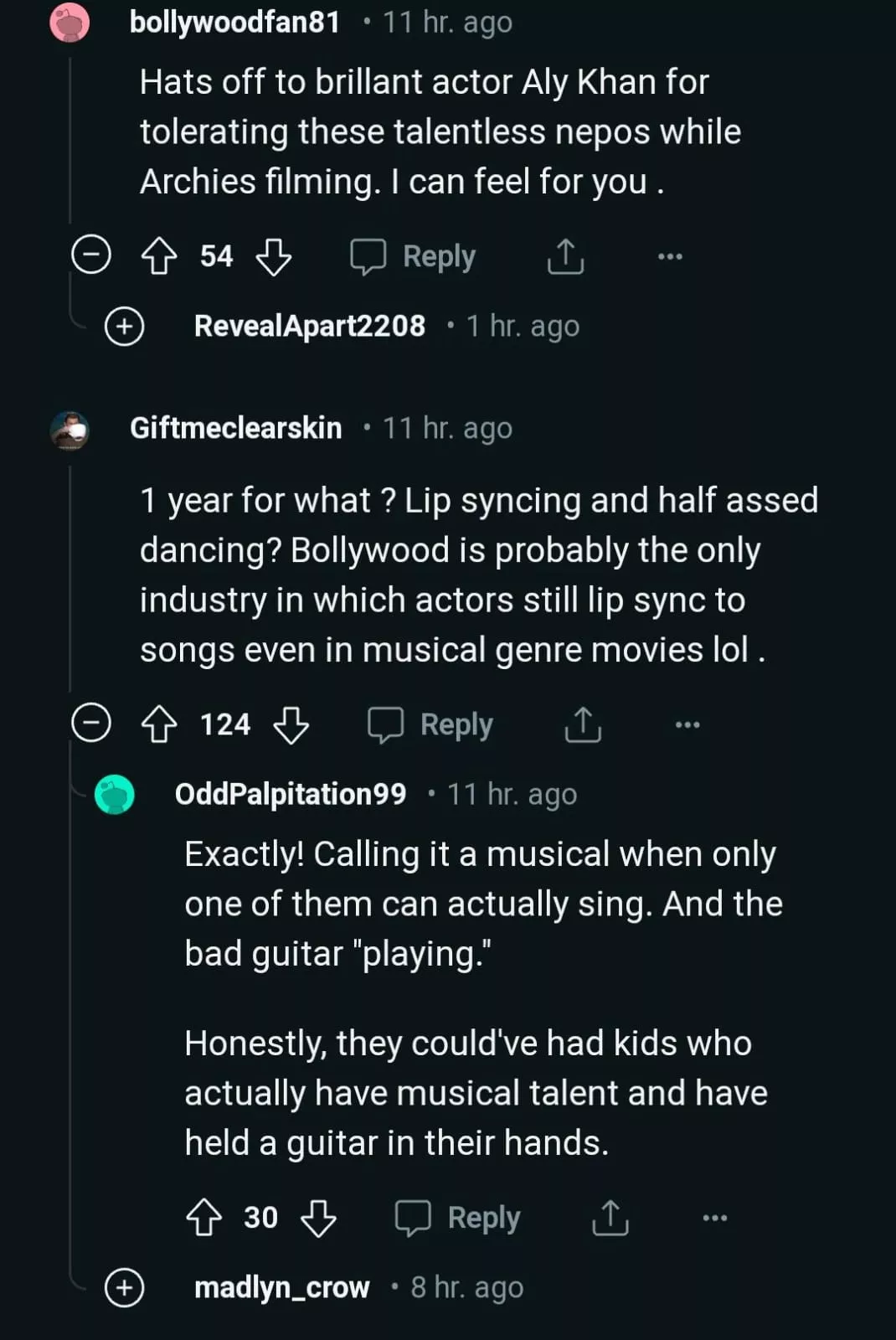Viewport: 896px width, 1340px height.
Task: Upvote OddPalpitation99's reply with 30 points
Action: (x=203, y=1218)
